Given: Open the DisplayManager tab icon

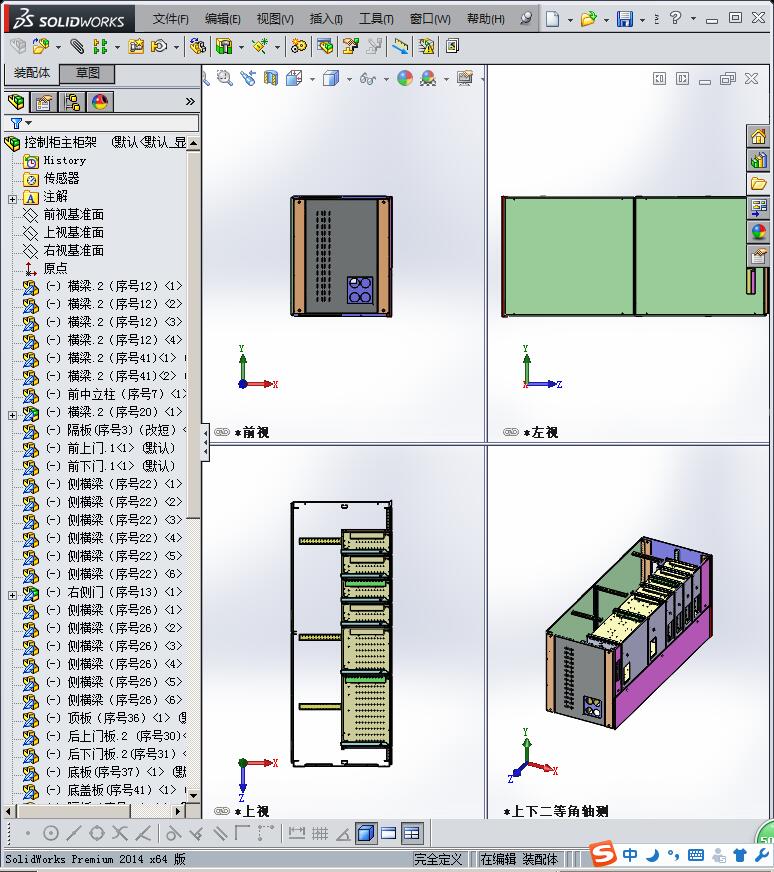Looking at the screenshot, I should pos(101,102).
